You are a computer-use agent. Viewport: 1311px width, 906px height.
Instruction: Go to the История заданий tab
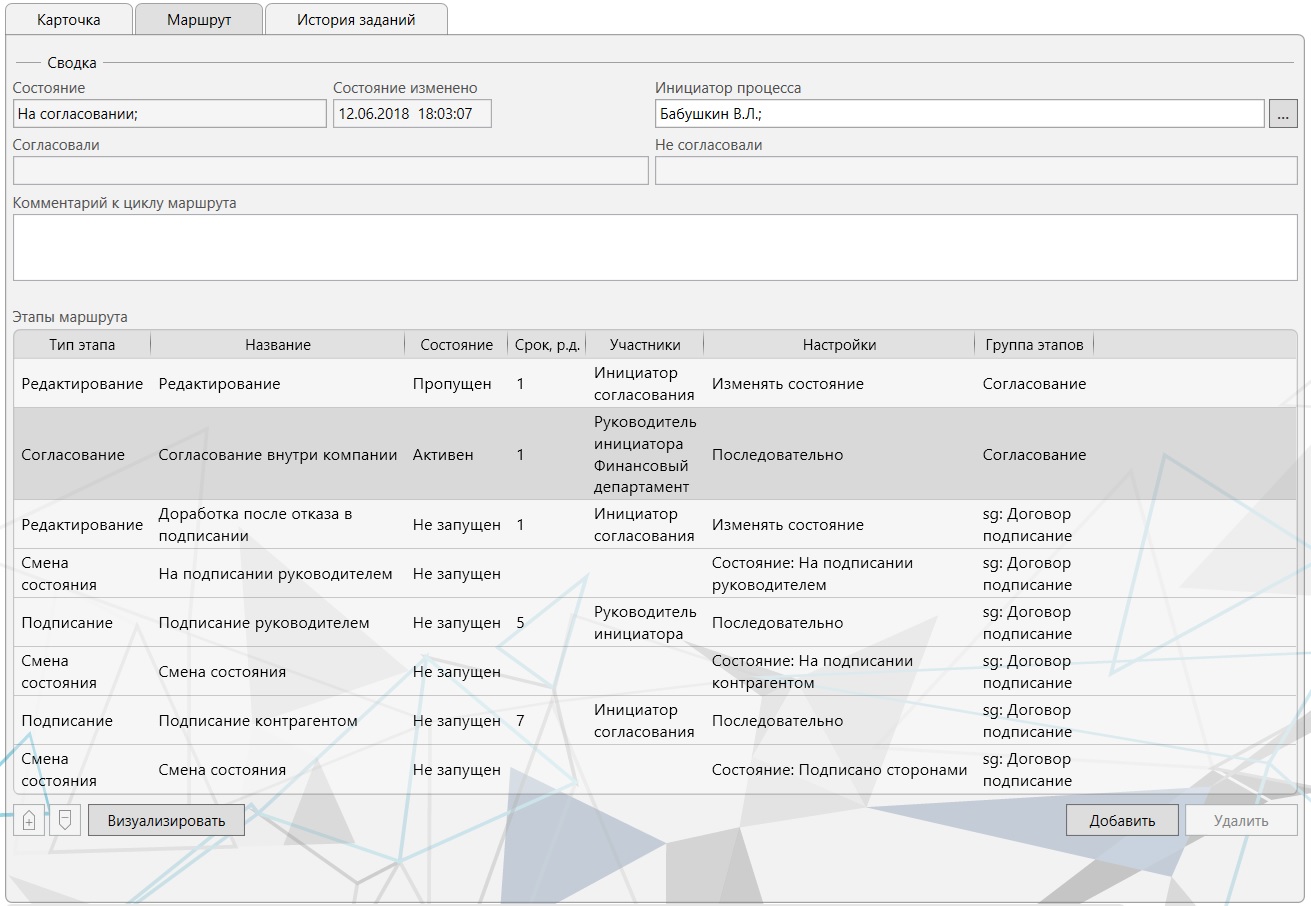click(x=356, y=20)
